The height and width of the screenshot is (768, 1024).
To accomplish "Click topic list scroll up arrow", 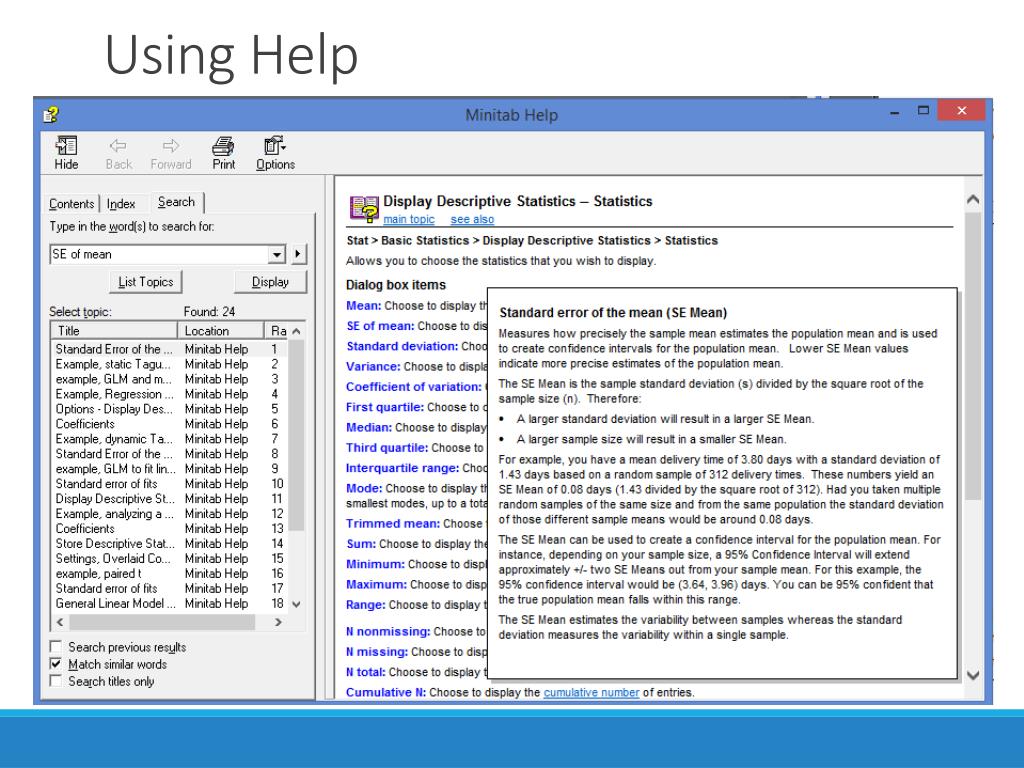I will [296, 331].
